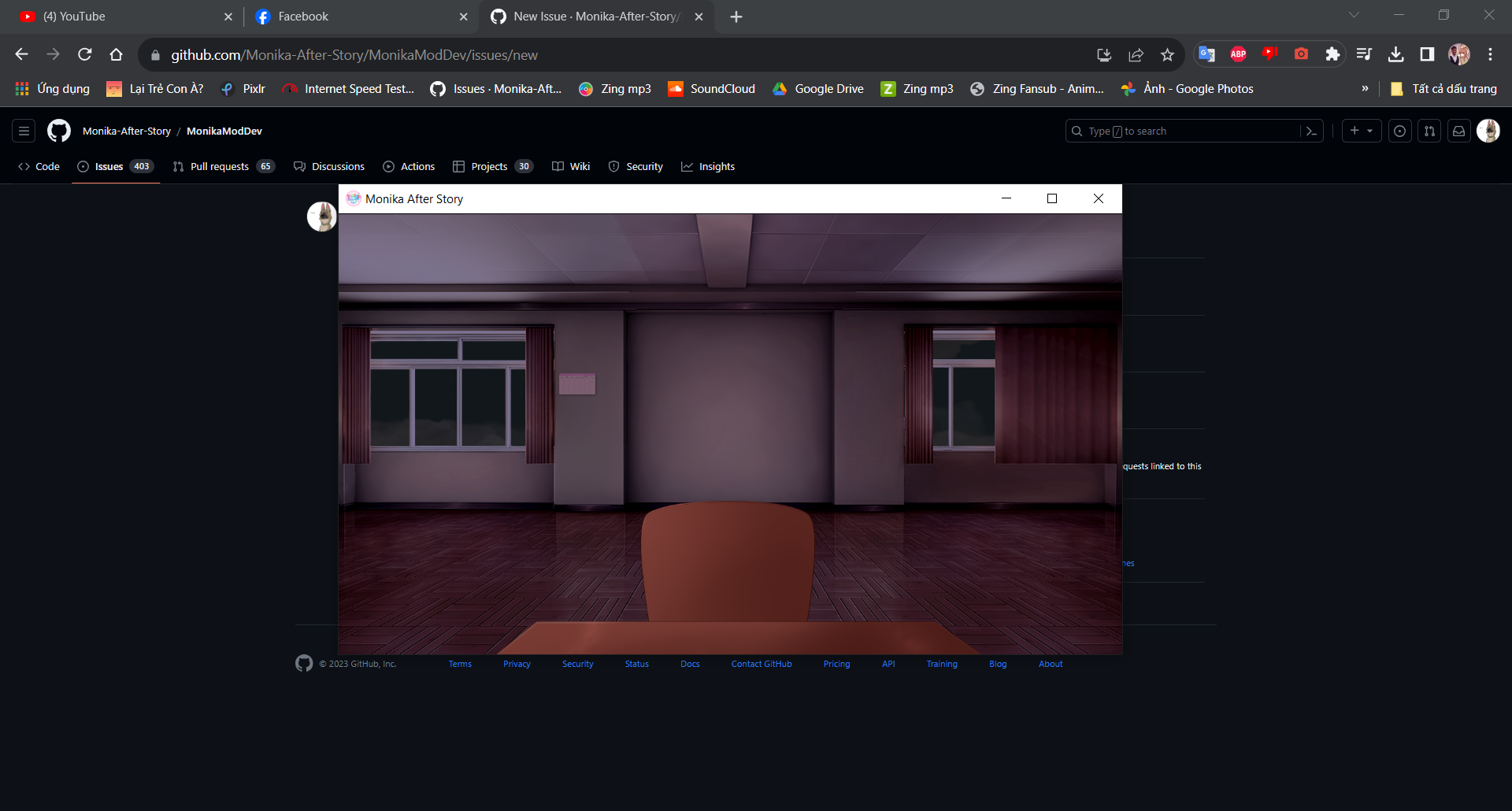
Task: Bookmark this page with the star icon
Action: coord(1168,54)
